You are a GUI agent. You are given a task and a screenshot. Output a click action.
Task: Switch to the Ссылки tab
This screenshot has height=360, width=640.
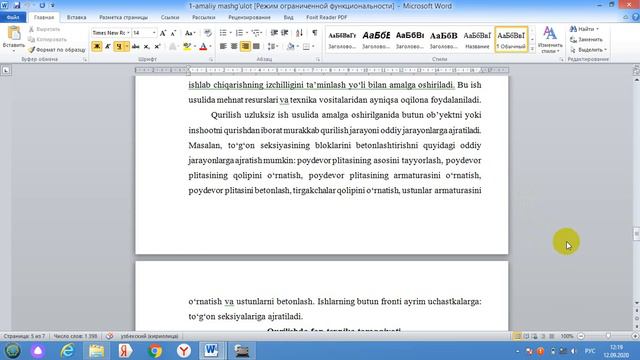tap(170, 18)
